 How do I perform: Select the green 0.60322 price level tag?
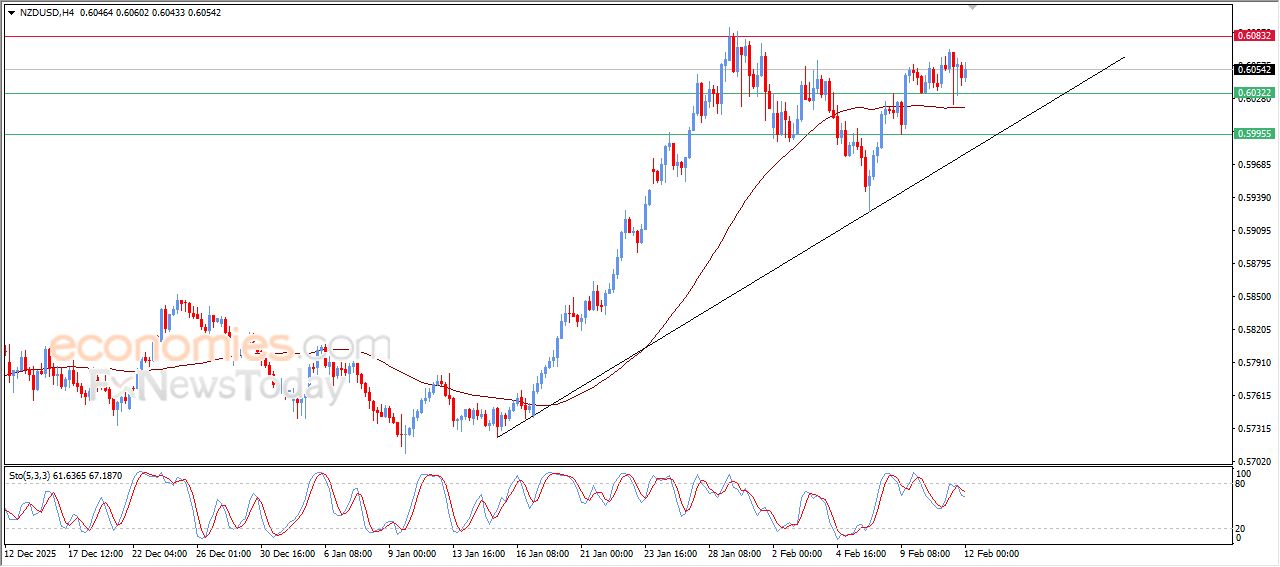coord(1254,93)
